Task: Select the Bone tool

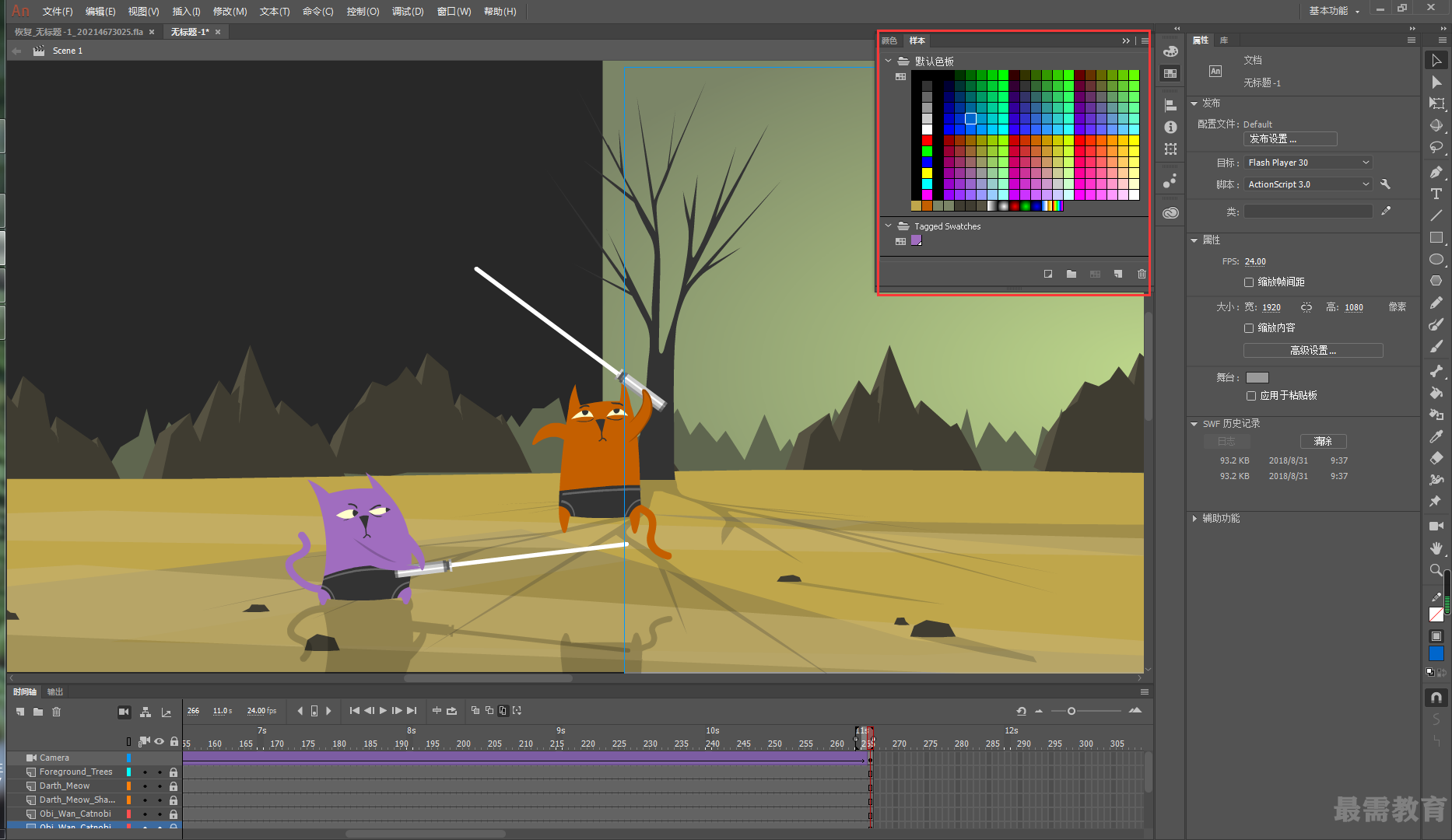Action: click(x=1436, y=371)
